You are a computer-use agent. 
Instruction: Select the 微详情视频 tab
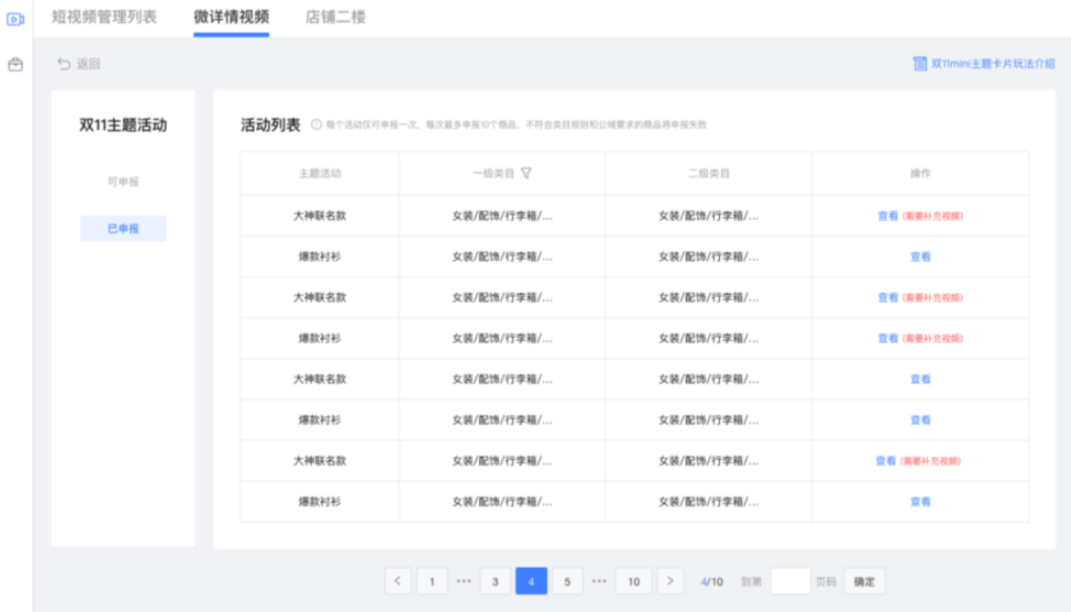[231, 17]
